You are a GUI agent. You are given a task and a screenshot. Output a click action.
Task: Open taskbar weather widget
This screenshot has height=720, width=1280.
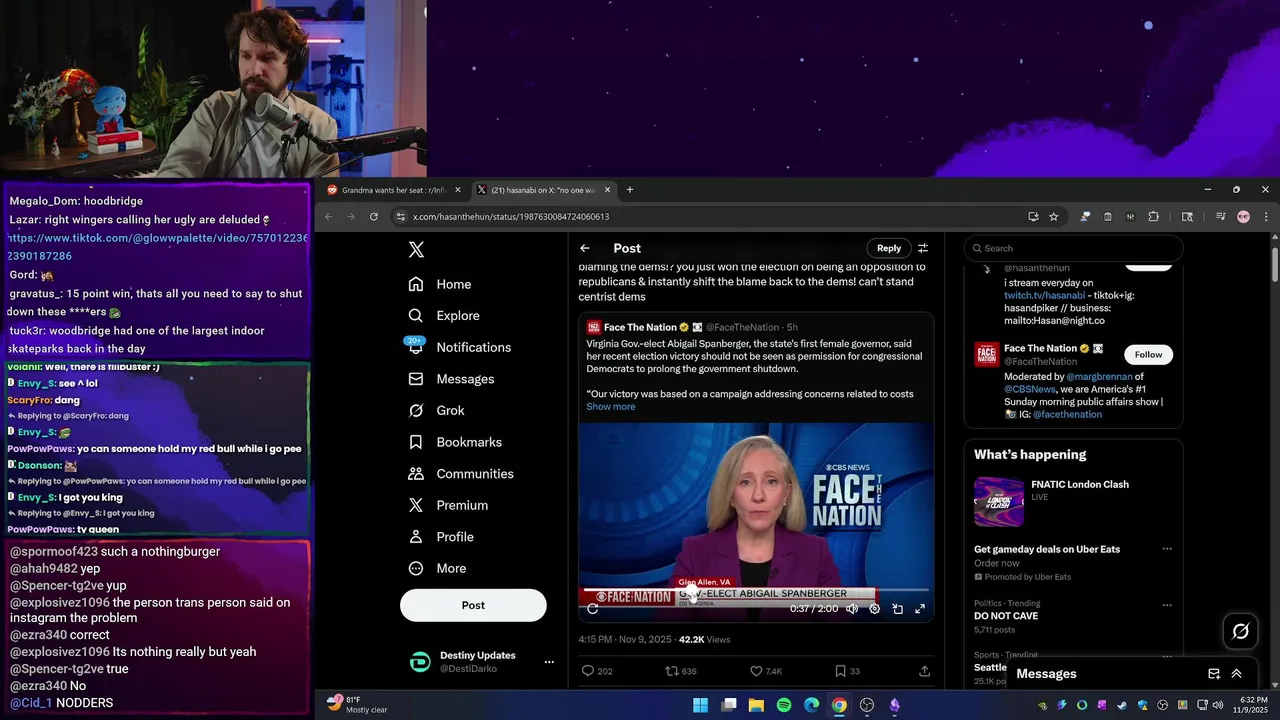(x=357, y=705)
